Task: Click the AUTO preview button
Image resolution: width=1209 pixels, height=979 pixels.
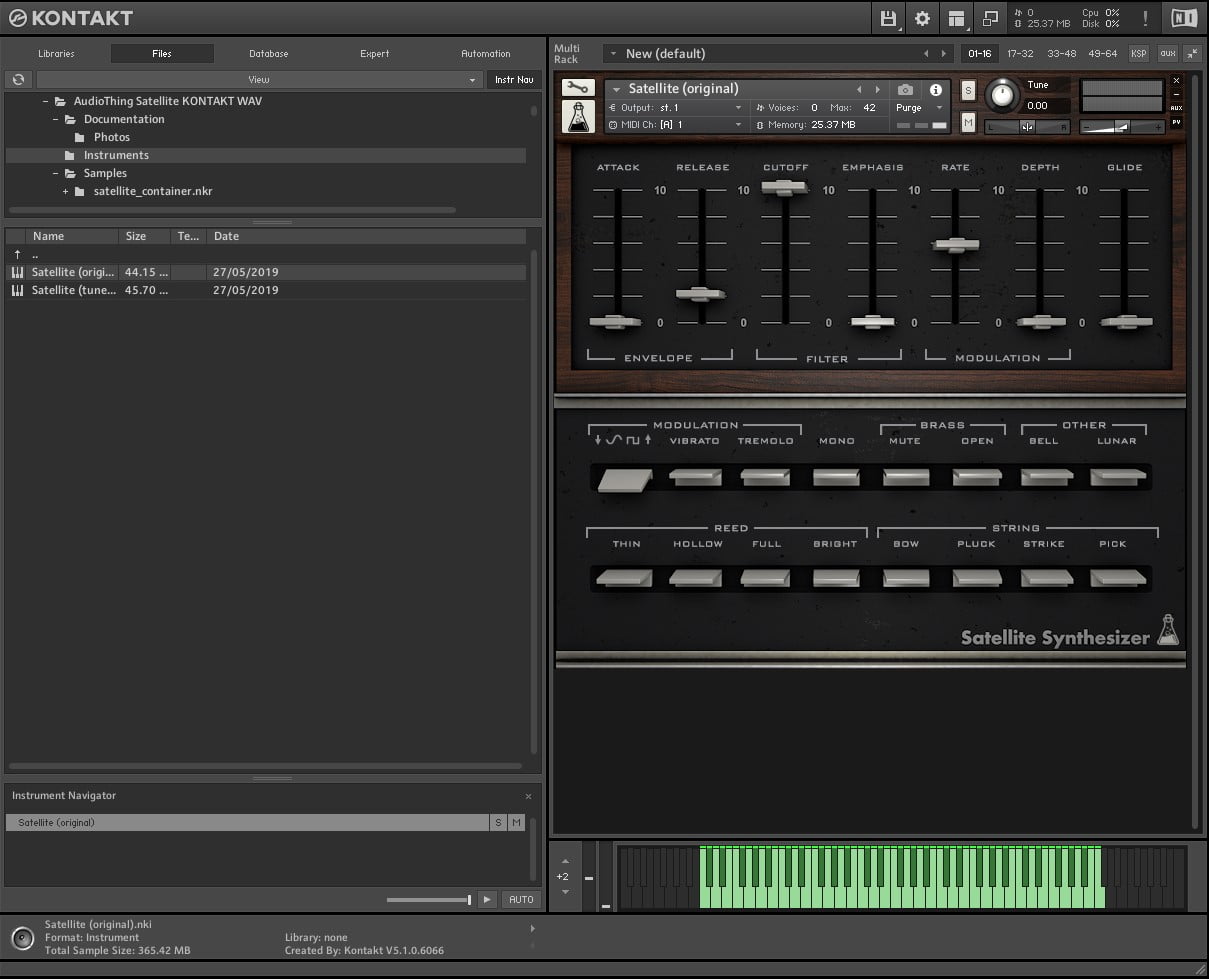Action: point(521,900)
